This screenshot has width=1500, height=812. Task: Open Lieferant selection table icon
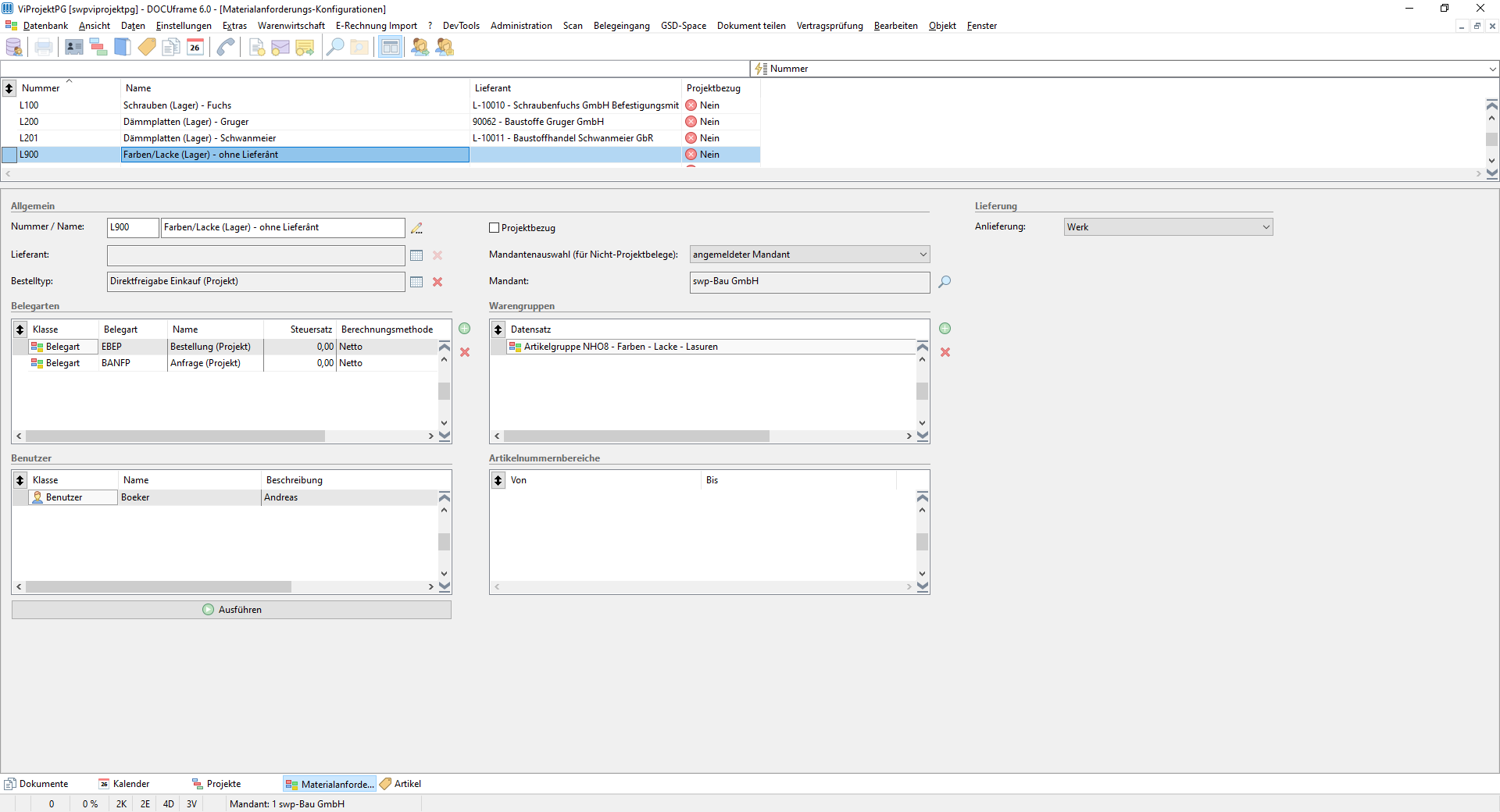[x=416, y=255]
